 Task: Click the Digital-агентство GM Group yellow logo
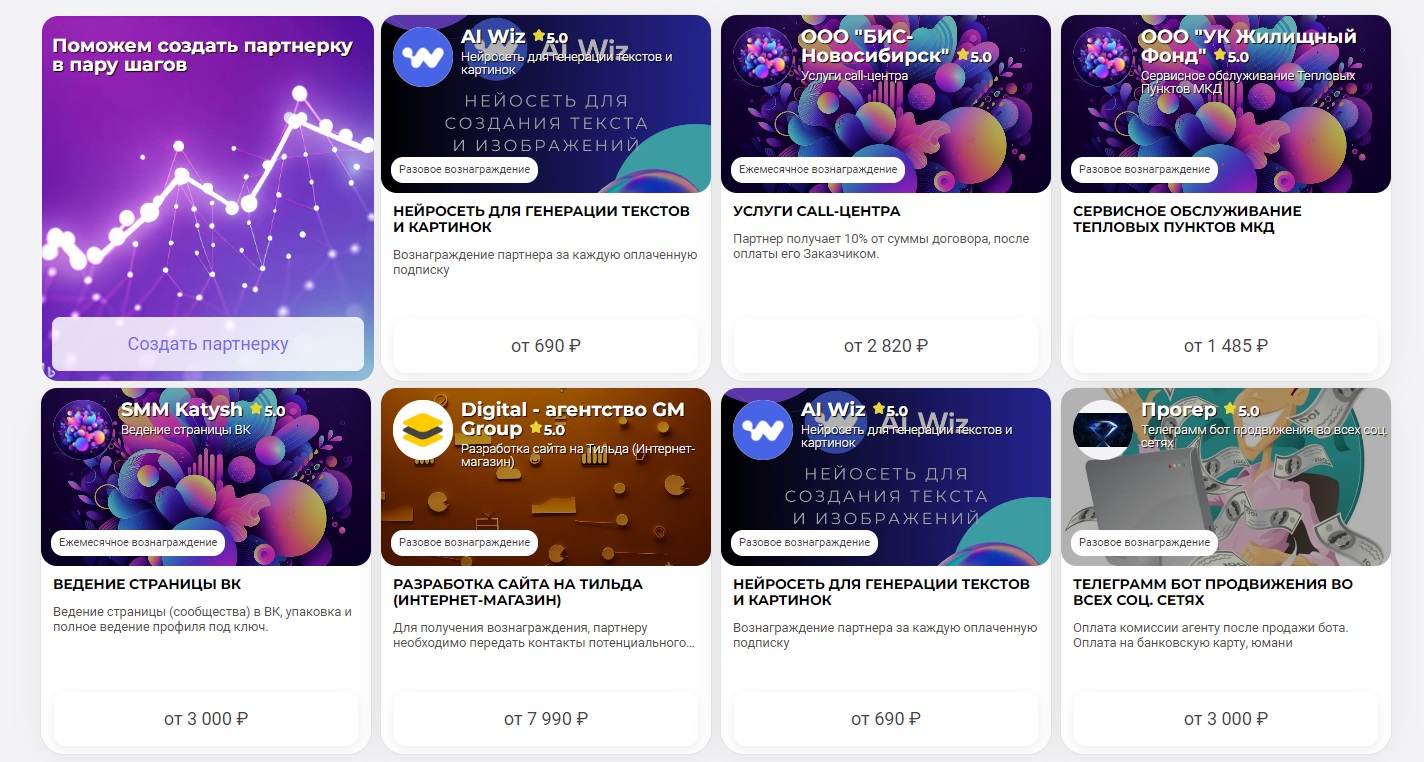[x=423, y=430]
